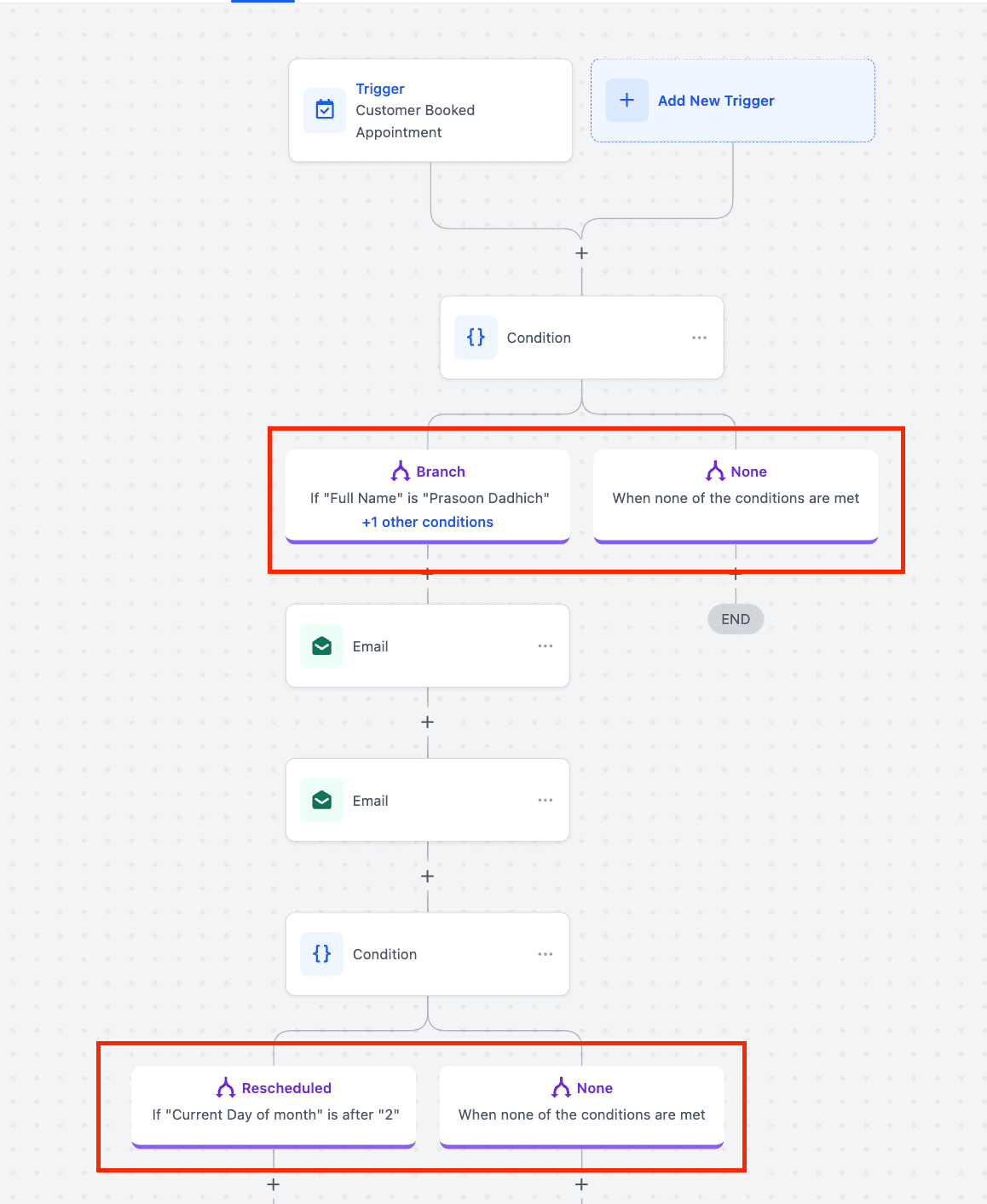987x1204 pixels.
Task: Add a step below the second Email
Action: [428, 877]
